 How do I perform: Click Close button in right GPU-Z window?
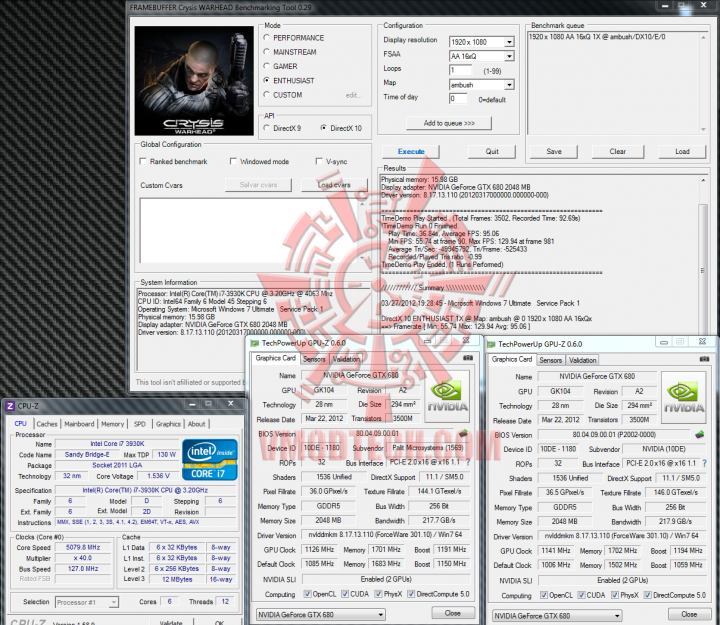pos(689,614)
